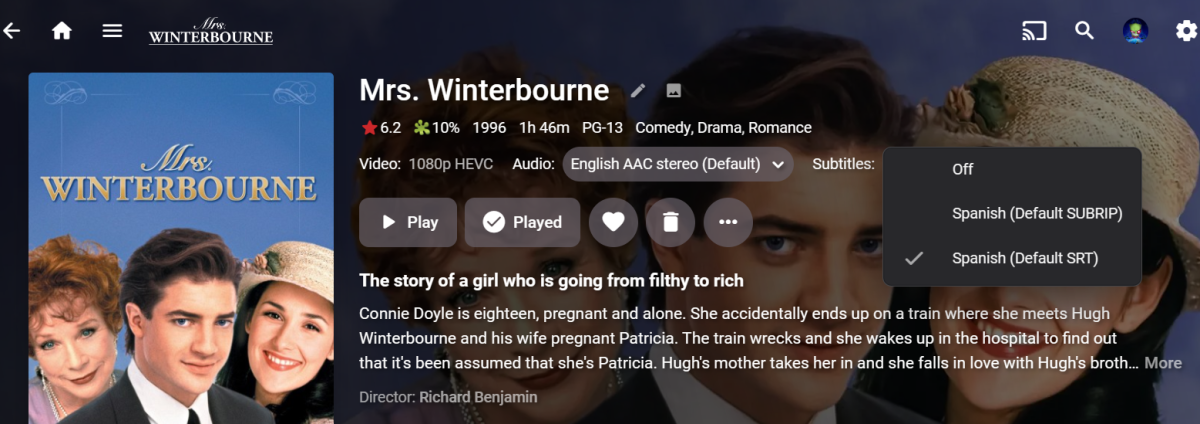Open the hamburger navigation menu
Screen dimensions: 1200x424
coord(112,30)
